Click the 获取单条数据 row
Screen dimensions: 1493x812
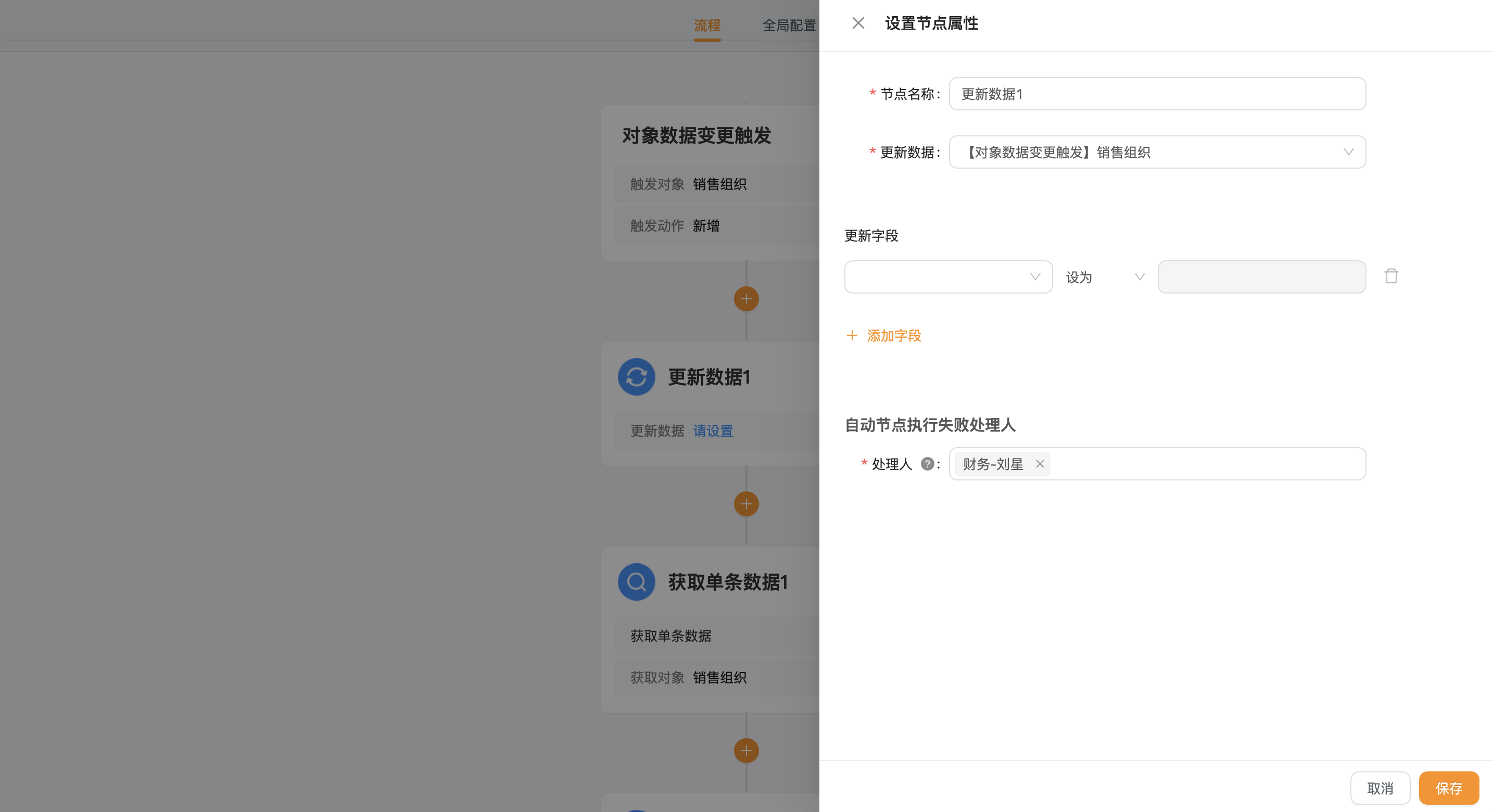(716, 636)
